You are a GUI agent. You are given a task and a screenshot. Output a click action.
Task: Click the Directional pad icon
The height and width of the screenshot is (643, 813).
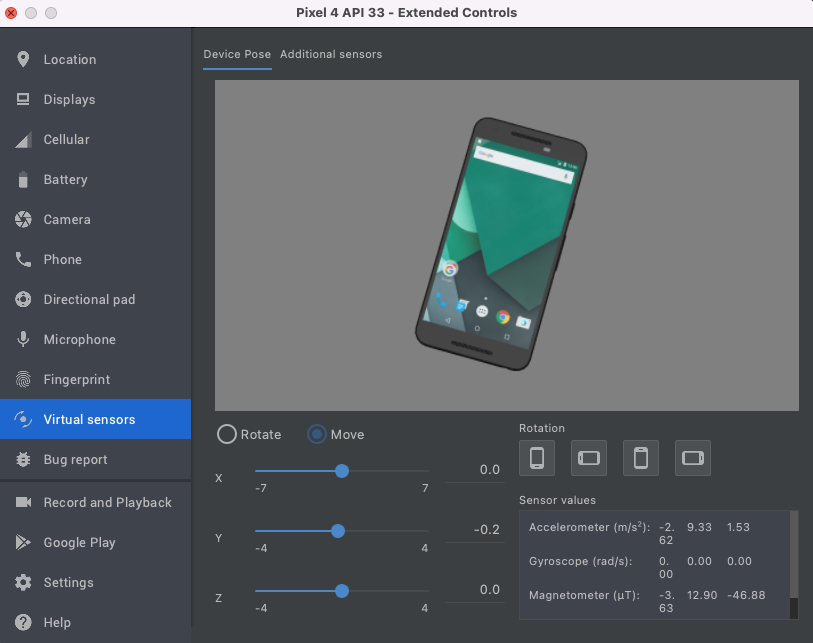click(x=23, y=299)
